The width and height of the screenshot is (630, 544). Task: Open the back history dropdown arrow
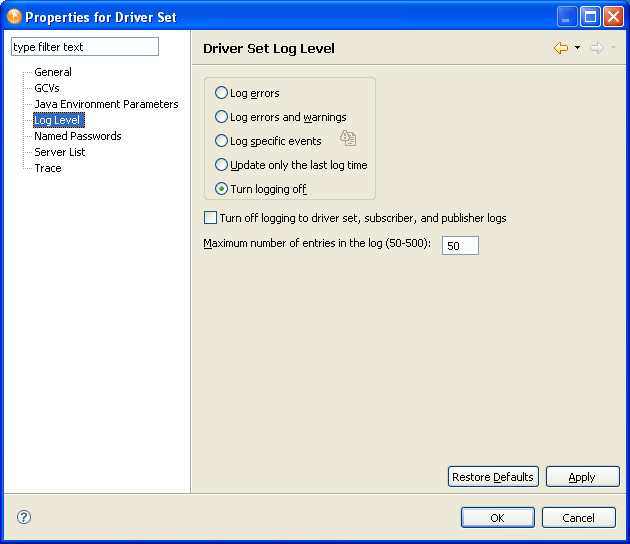click(577, 48)
